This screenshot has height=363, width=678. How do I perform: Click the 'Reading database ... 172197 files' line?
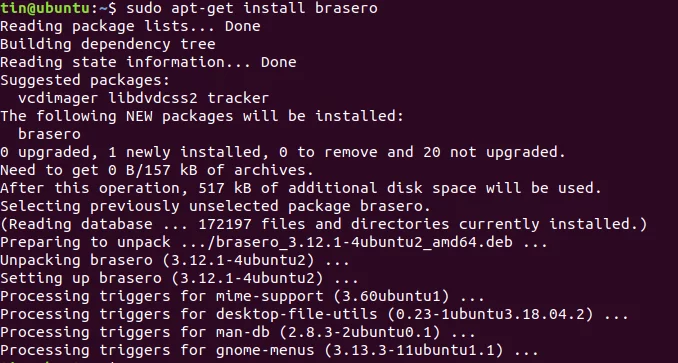pos(323,224)
